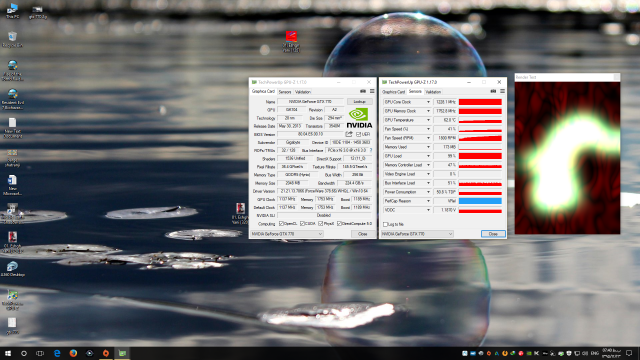Click the BIOS export share icon

coord(349,134)
